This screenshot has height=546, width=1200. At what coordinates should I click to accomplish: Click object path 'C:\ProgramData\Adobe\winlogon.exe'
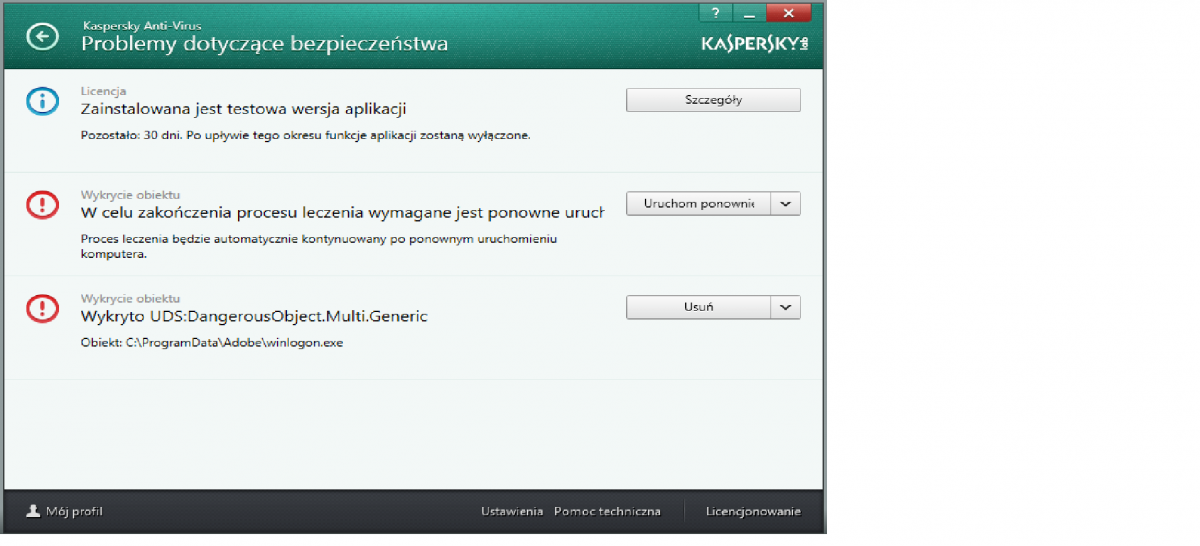pyautogui.click(x=234, y=342)
